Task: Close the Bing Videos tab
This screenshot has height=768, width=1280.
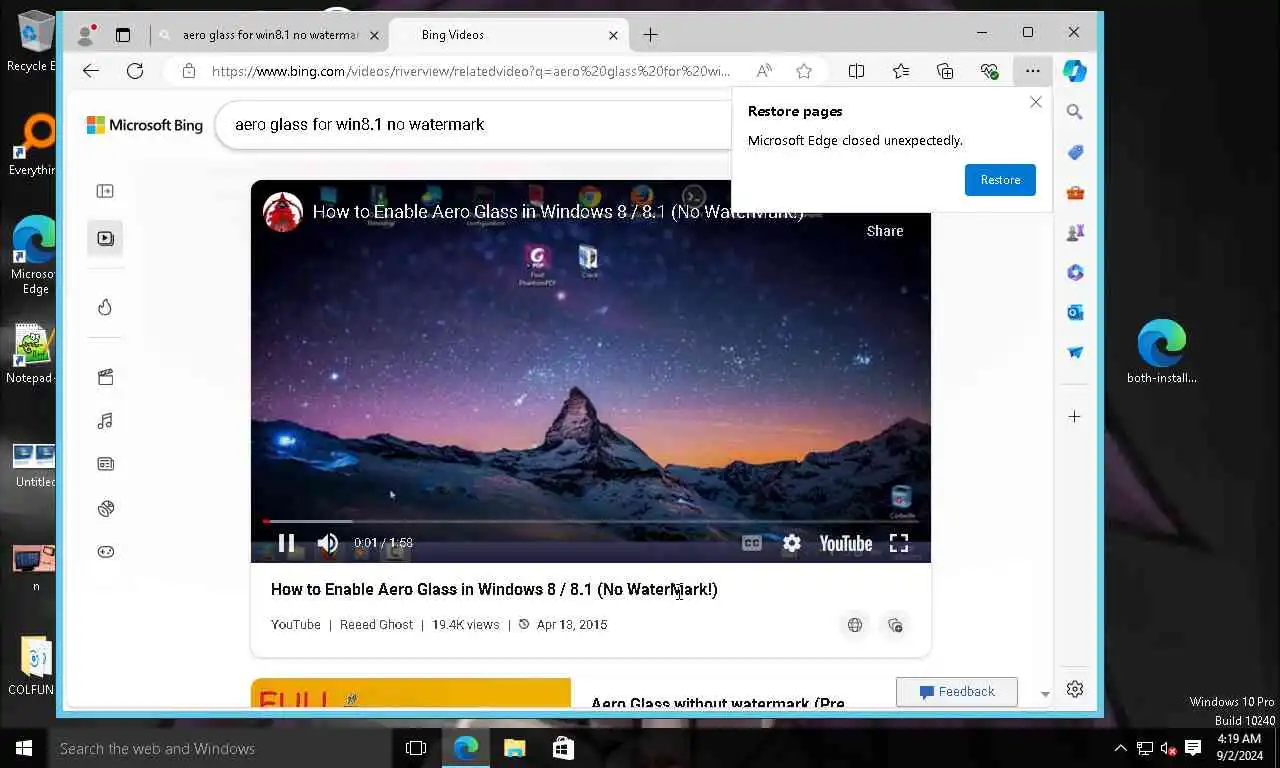Action: pos(614,35)
